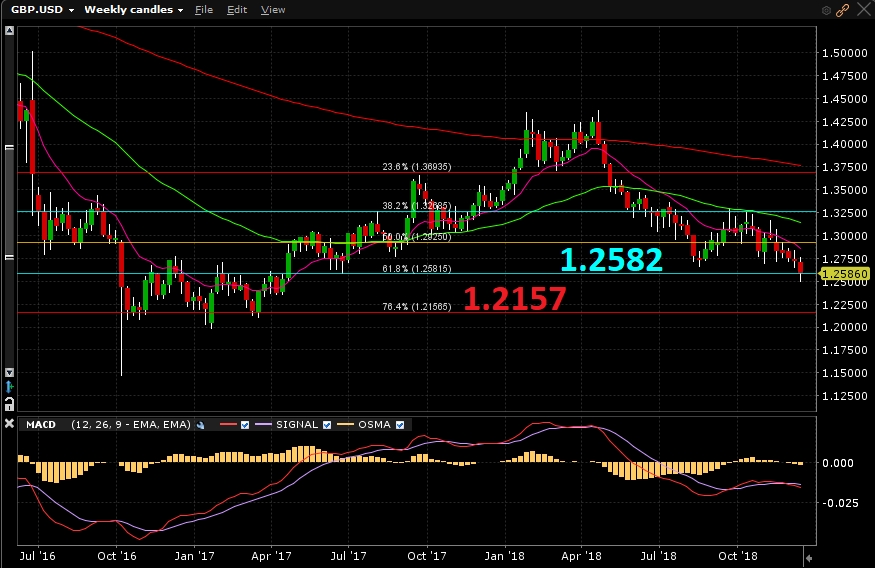Click the 38.2% Fibonacci level label
Screen dimensions: 875x568
417,206
